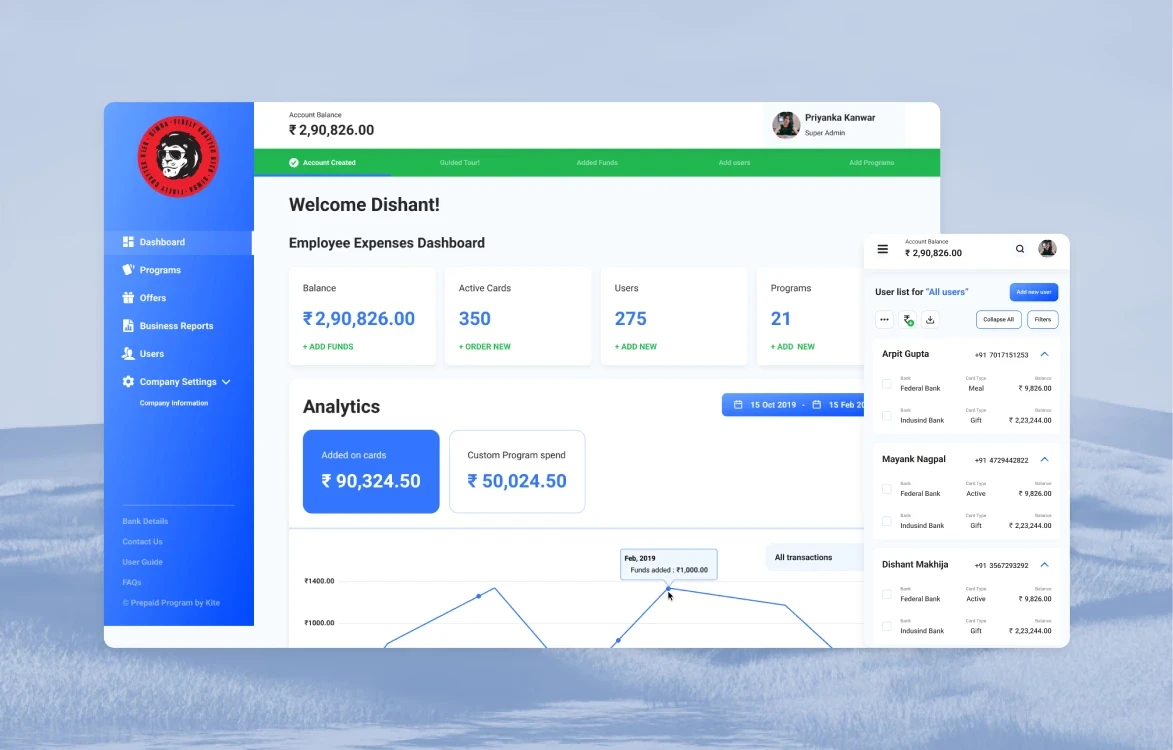Click + ADD NEW under Programs
This screenshot has width=1173, height=750.
coord(793,347)
